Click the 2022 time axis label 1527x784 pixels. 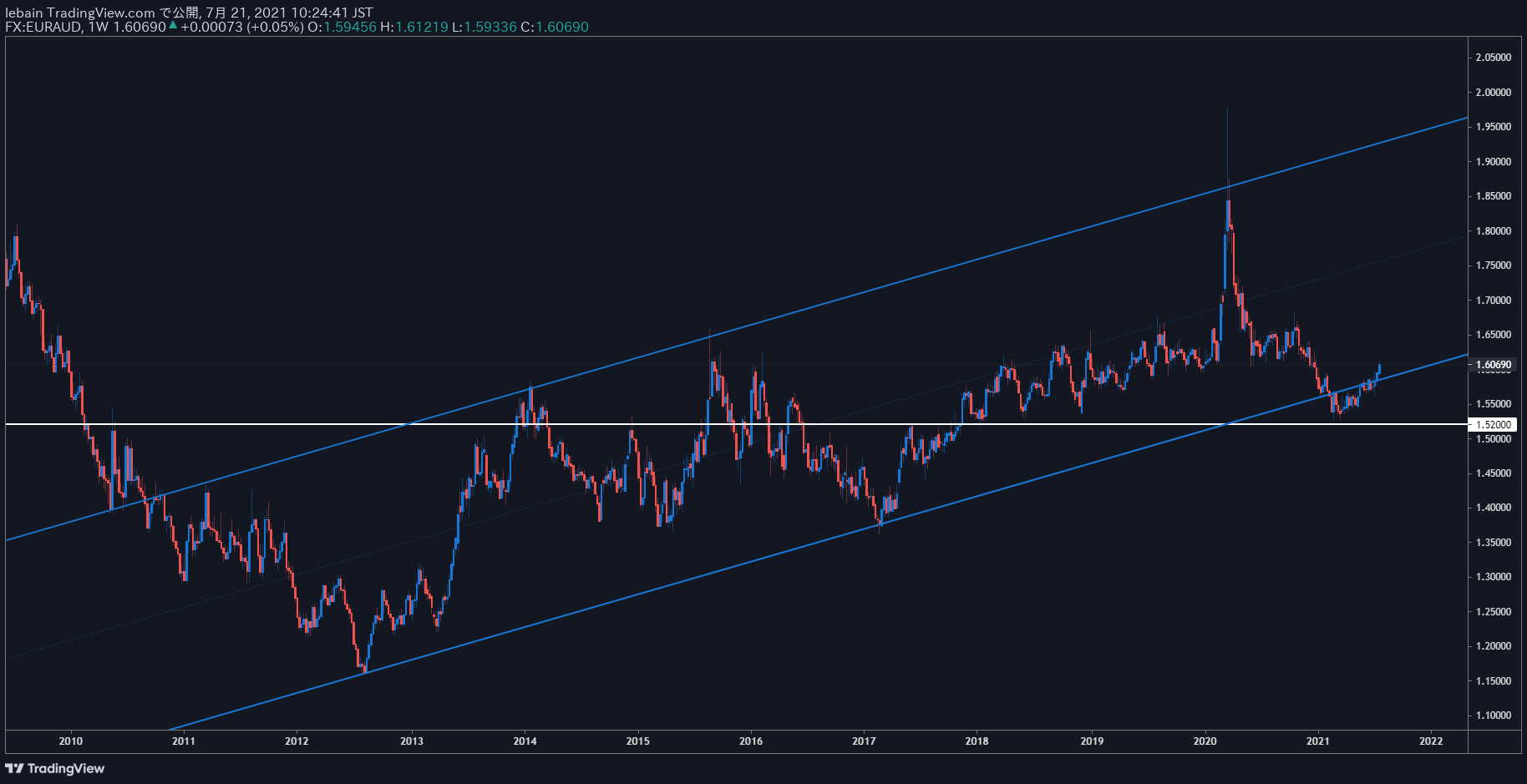1431,741
